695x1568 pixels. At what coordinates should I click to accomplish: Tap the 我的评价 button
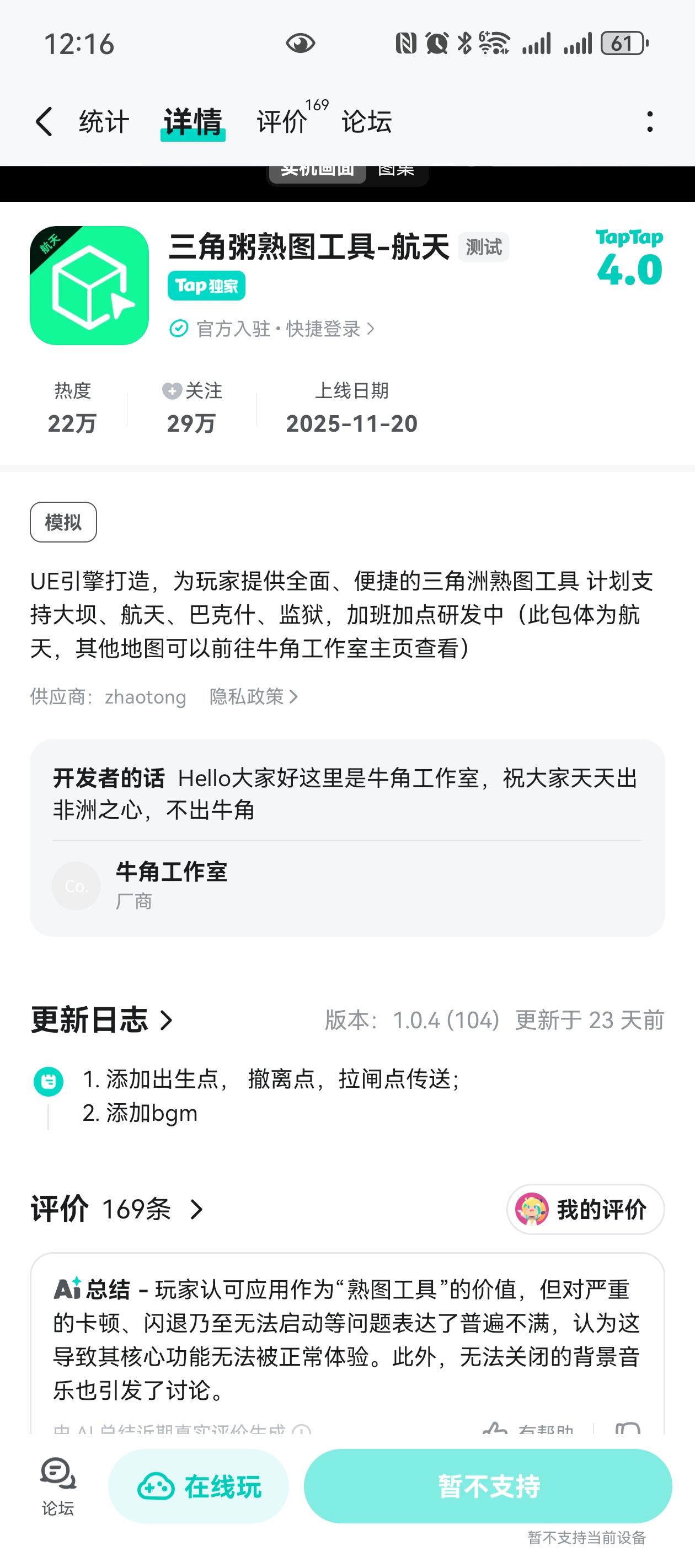pos(585,1209)
